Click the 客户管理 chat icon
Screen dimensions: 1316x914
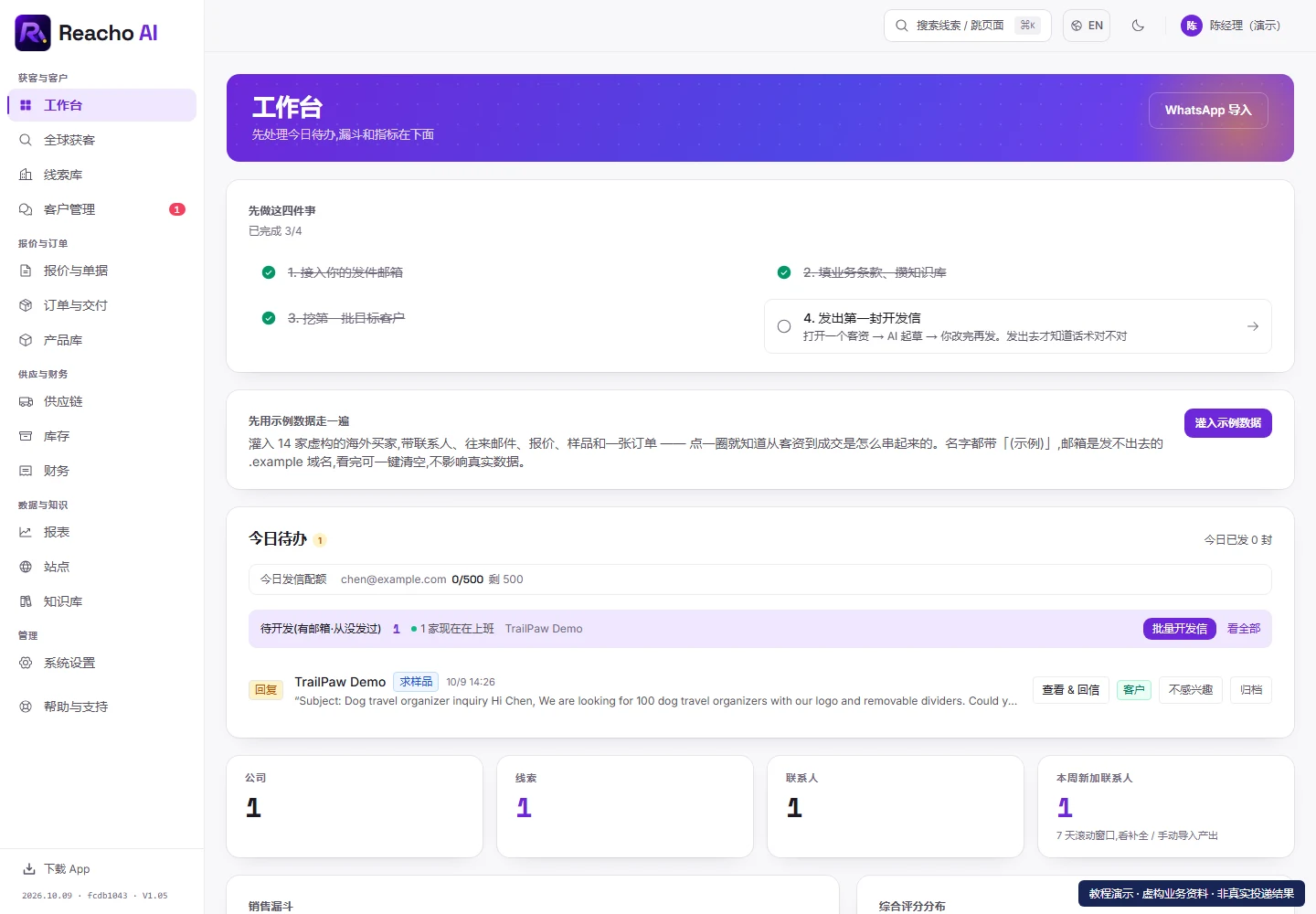click(x=26, y=209)
